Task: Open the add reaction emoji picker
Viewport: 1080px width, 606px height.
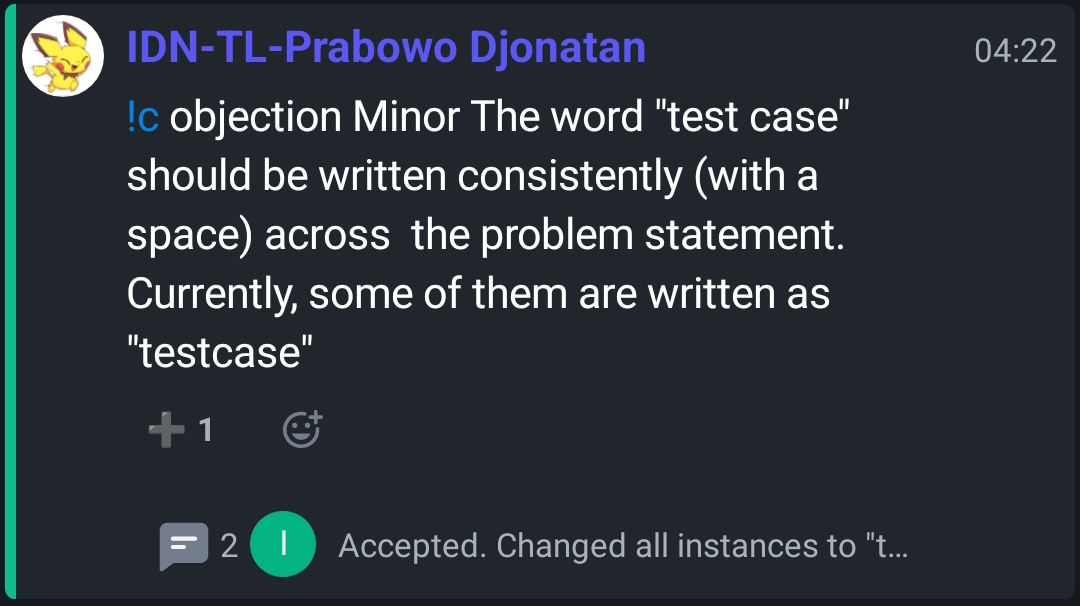Action: pyautogui.click(x=302, y=430)
